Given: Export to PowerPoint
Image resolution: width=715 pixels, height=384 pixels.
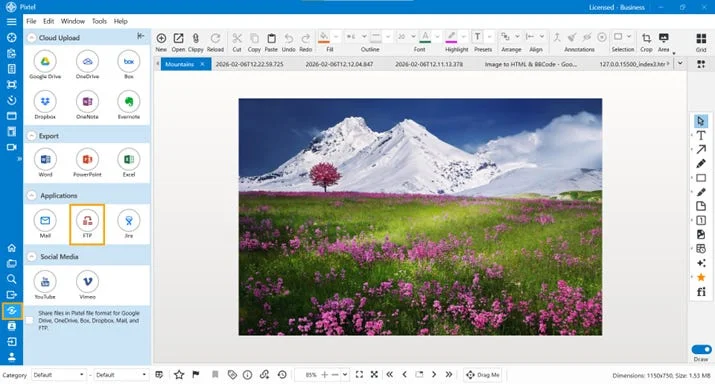Looking at the screenshot, I should [x=87, y=163].
